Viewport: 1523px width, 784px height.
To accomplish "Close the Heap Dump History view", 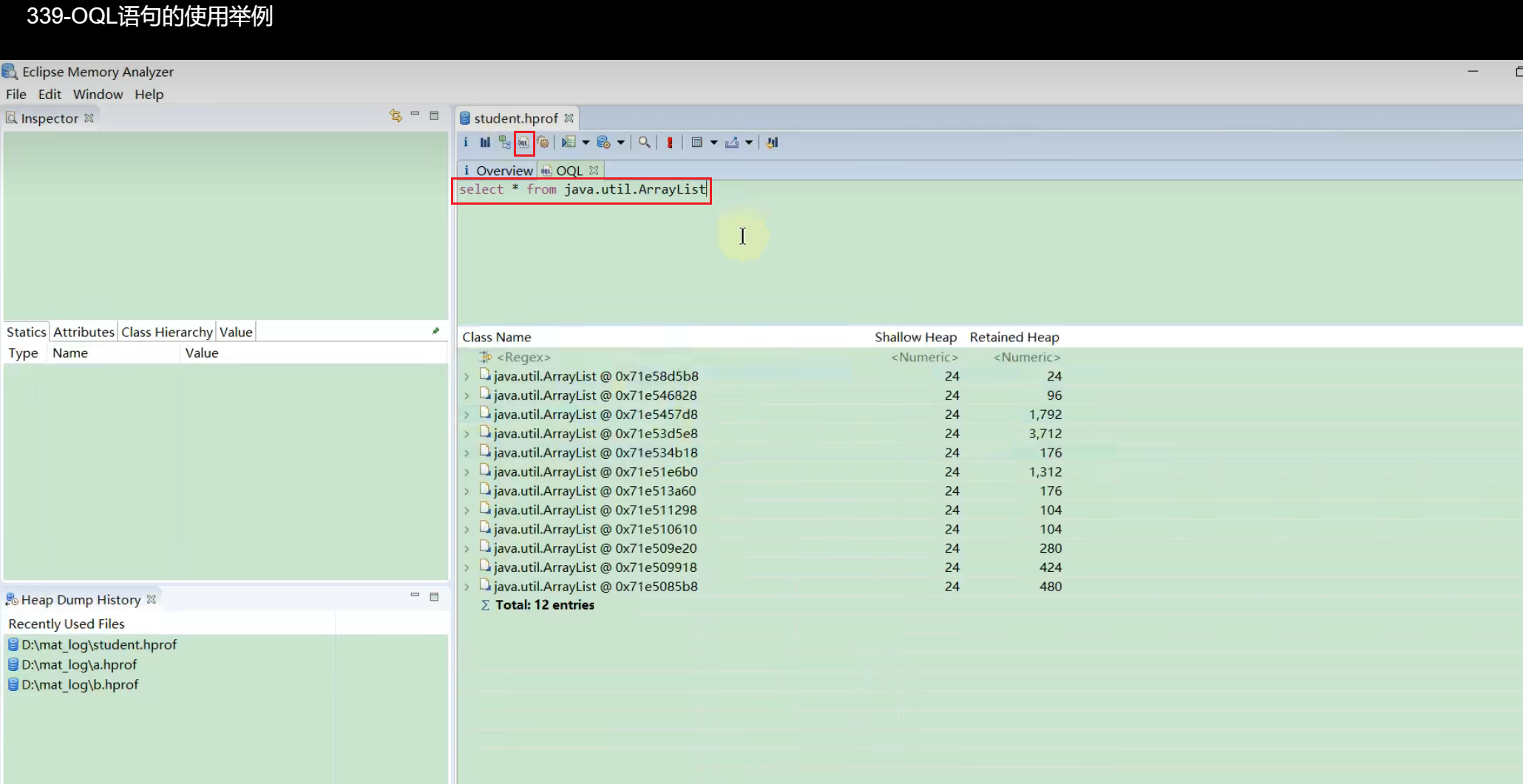I will (152, 599).
